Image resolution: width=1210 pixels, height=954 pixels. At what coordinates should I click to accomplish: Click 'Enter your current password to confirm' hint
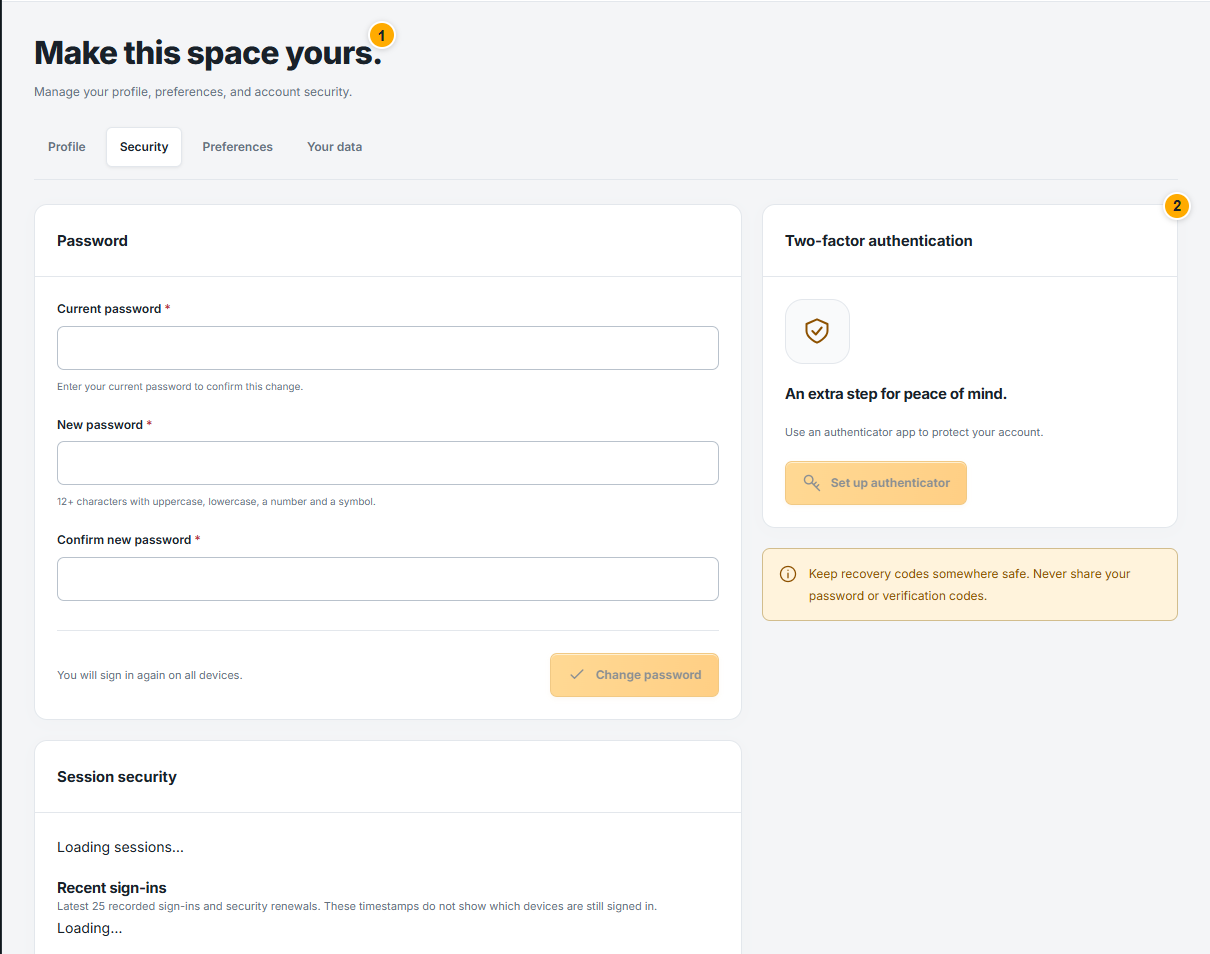point(180,386)
